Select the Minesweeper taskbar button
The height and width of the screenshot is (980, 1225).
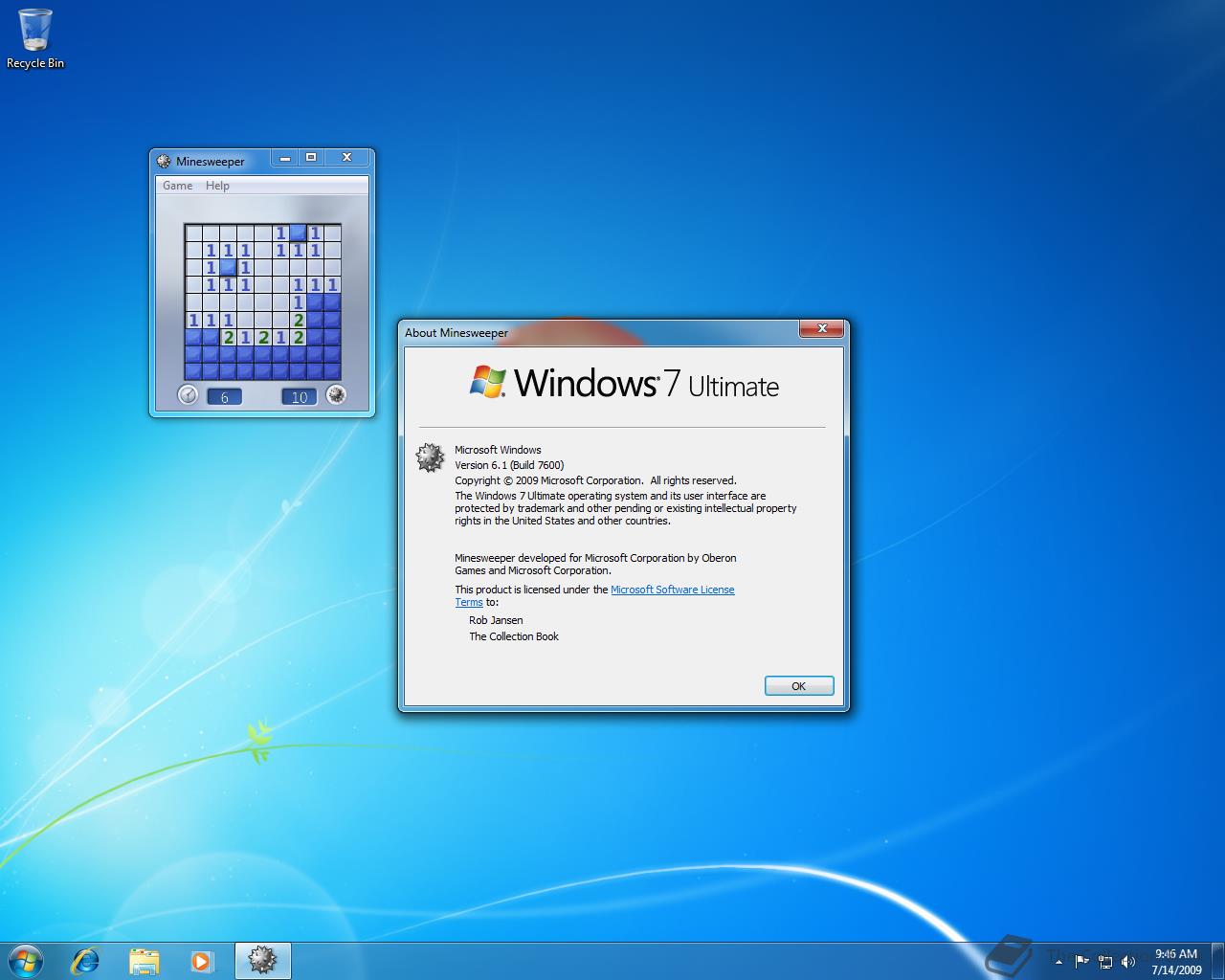click(x=262, y=960)
